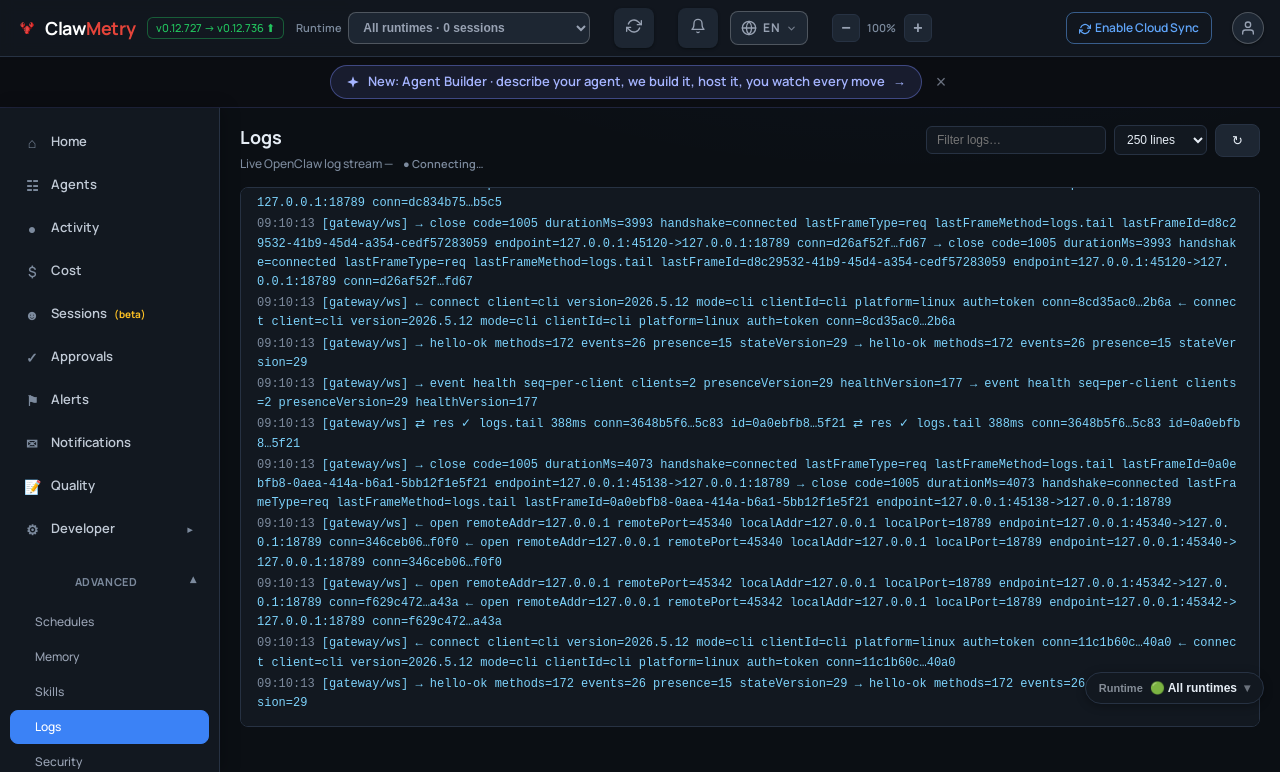The width and height of the screenshot is (1280, 772).
Task: Open the notifications bell icon
Action: click(698, 28)
